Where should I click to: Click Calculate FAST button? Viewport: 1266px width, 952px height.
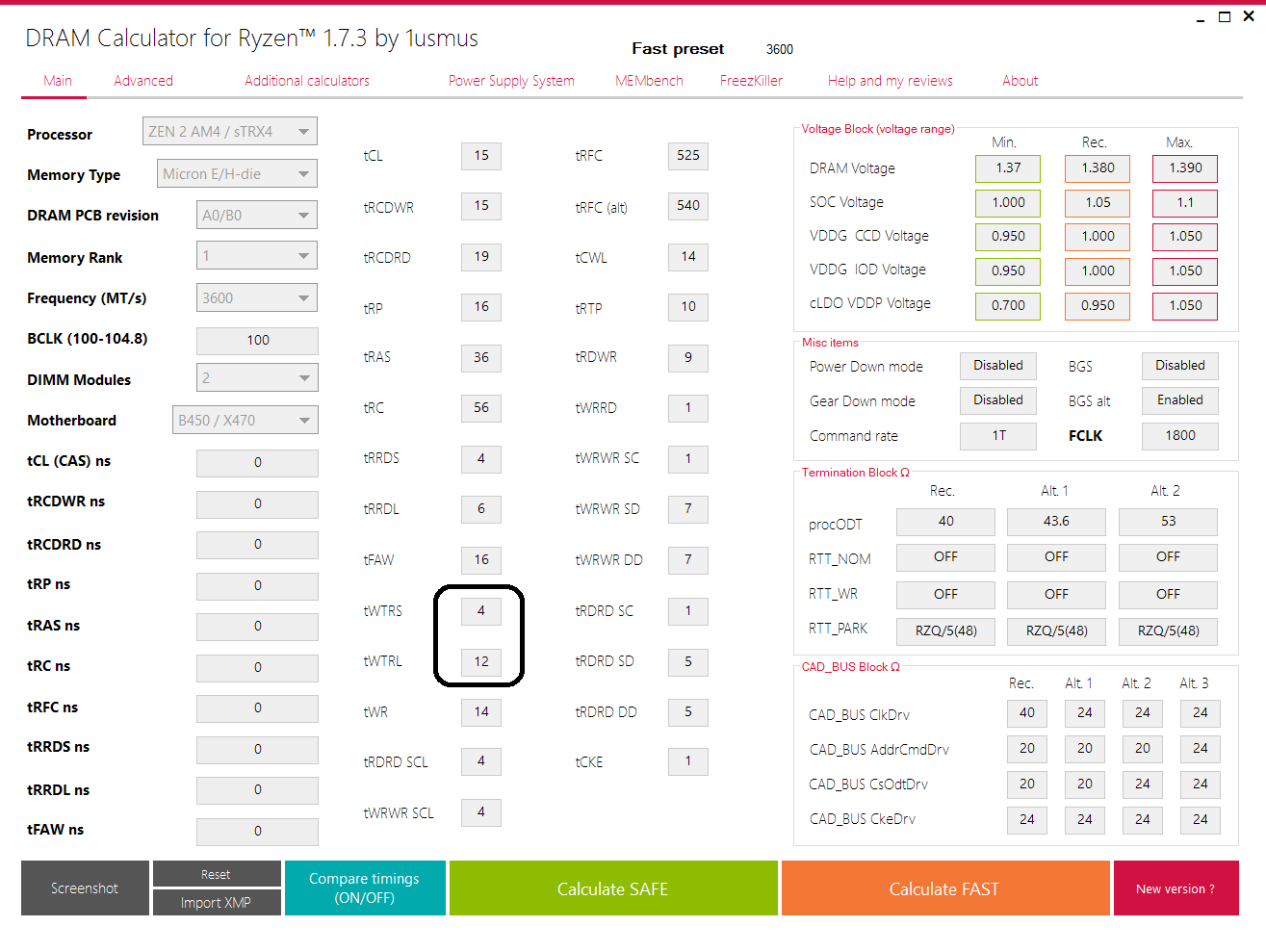coord(944,888)
